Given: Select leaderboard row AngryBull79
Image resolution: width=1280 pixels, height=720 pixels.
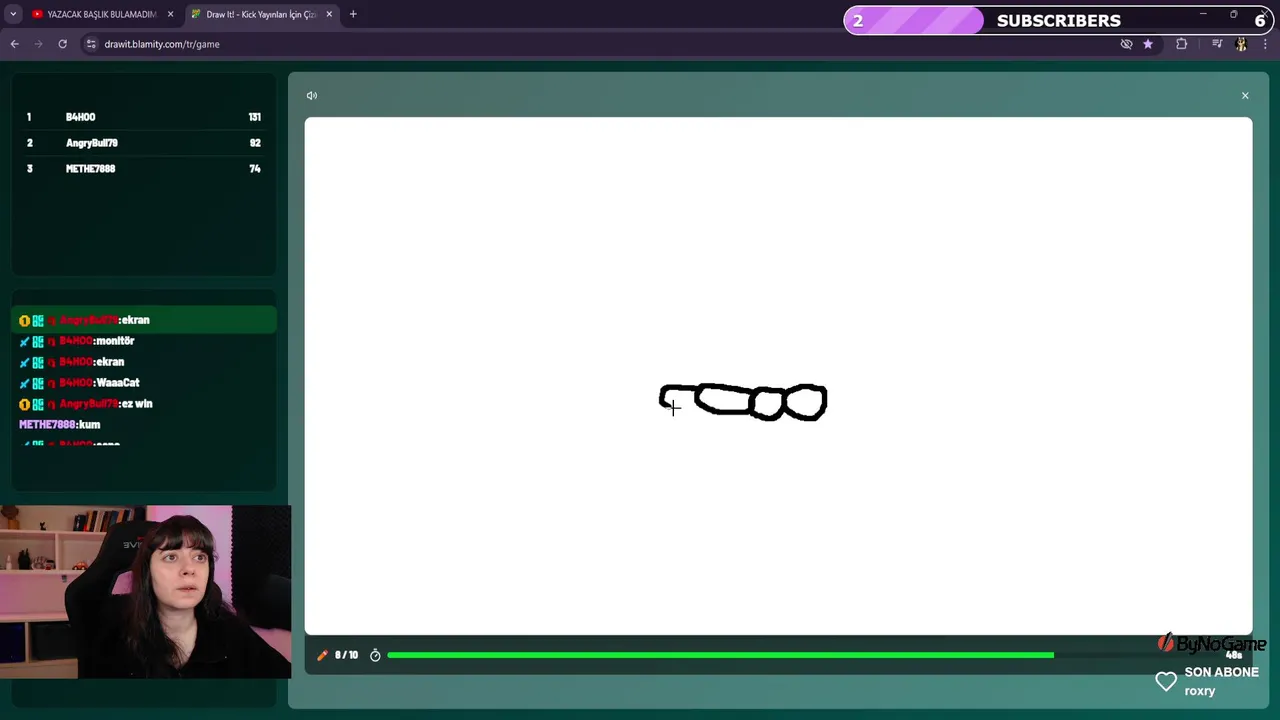Looking at the screenshot, I should click(x=144, y=143).
